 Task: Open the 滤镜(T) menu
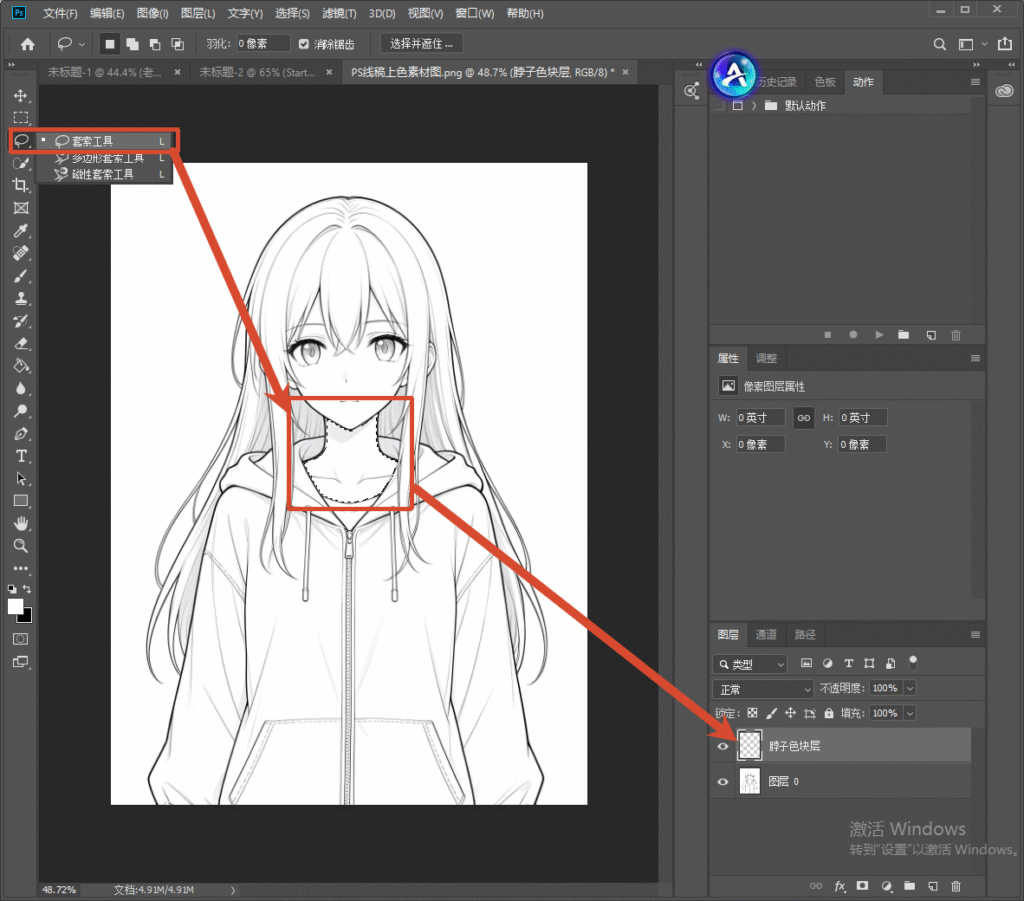coord(339,13)
